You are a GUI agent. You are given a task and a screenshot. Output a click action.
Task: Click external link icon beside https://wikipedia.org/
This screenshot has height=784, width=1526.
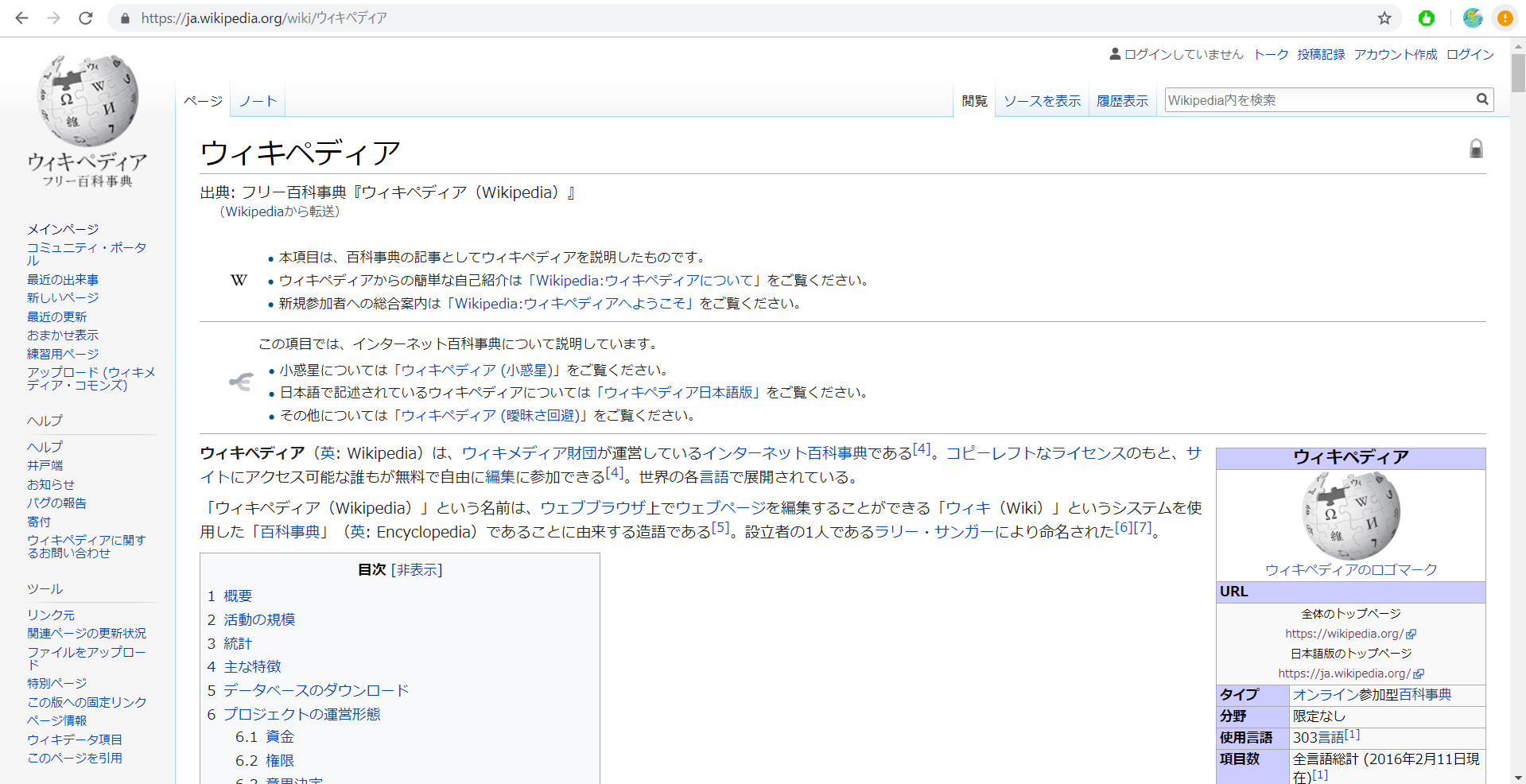click(x=1411, y=634)
